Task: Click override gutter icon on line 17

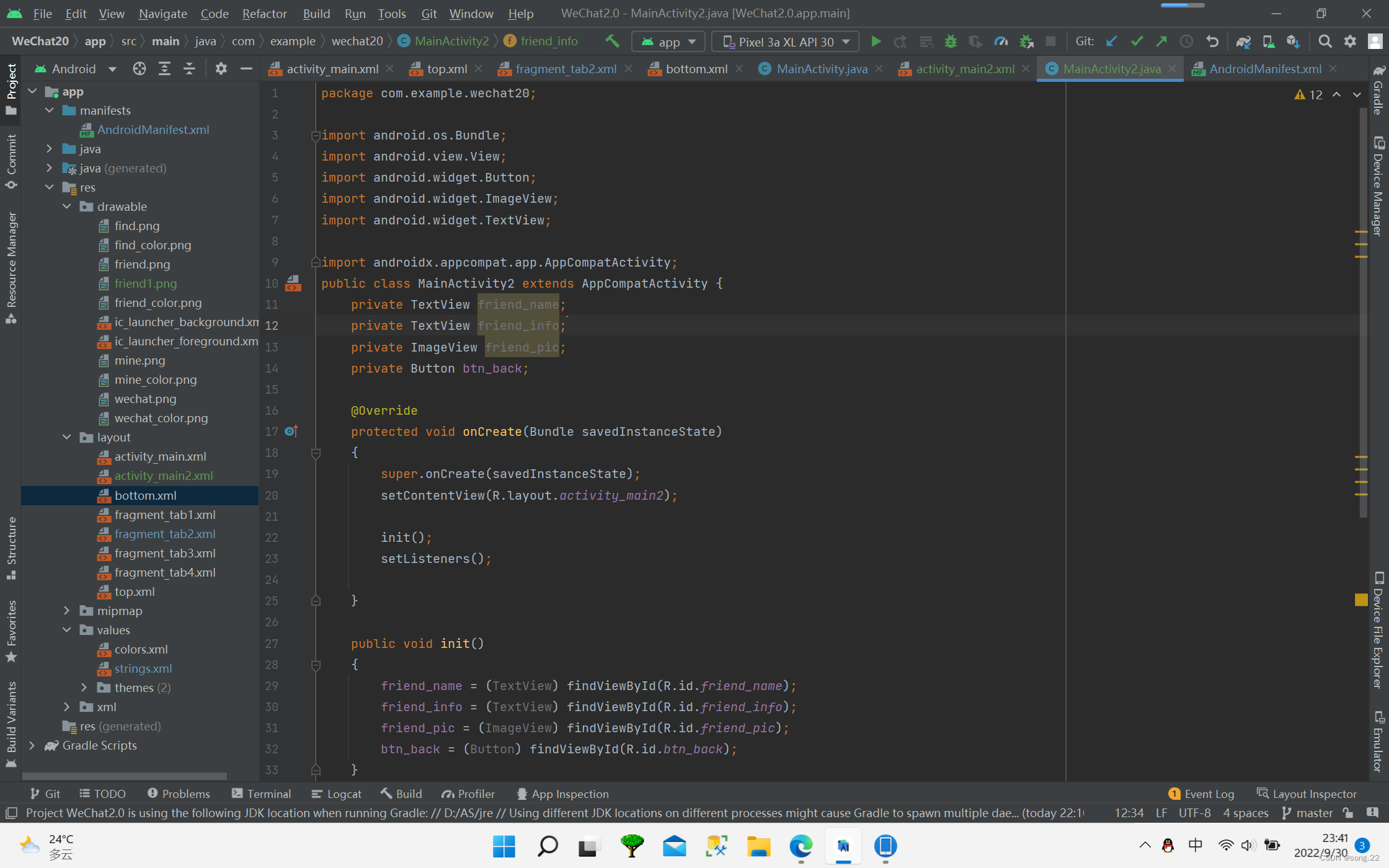Action: tap(291, 432)
